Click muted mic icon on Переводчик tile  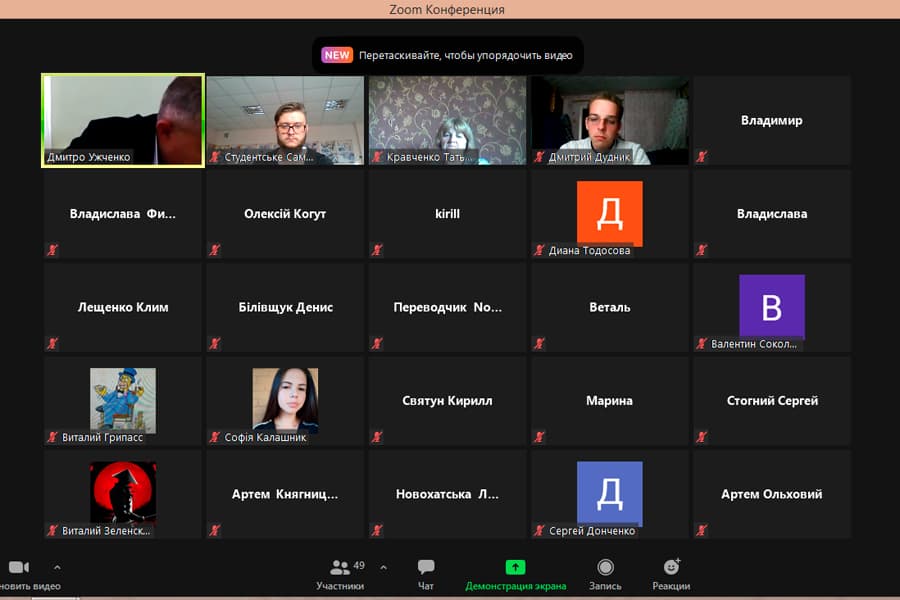377,343
